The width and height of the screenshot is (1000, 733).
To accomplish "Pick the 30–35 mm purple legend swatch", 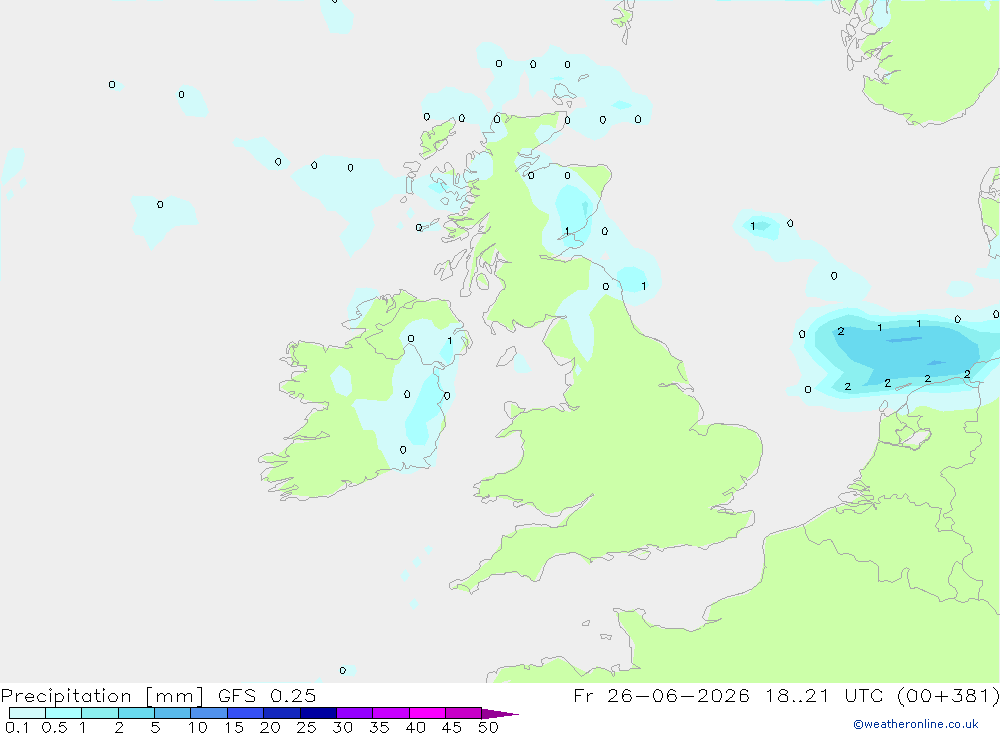I will pyautogui.click(x=355, y=713).
